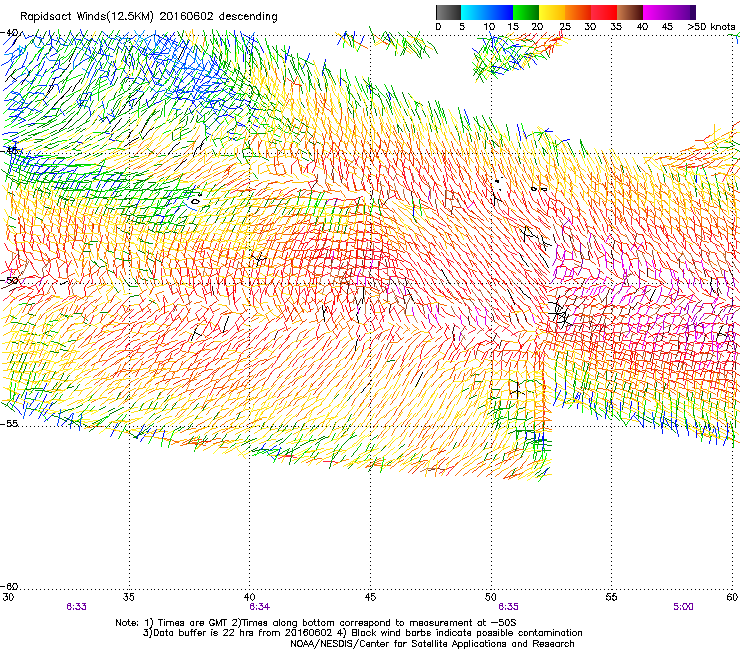Image resolution: width=740 pixels, height=650 pixels.
Task: Click the '0' label under the color legend
Action: (438, 27)
